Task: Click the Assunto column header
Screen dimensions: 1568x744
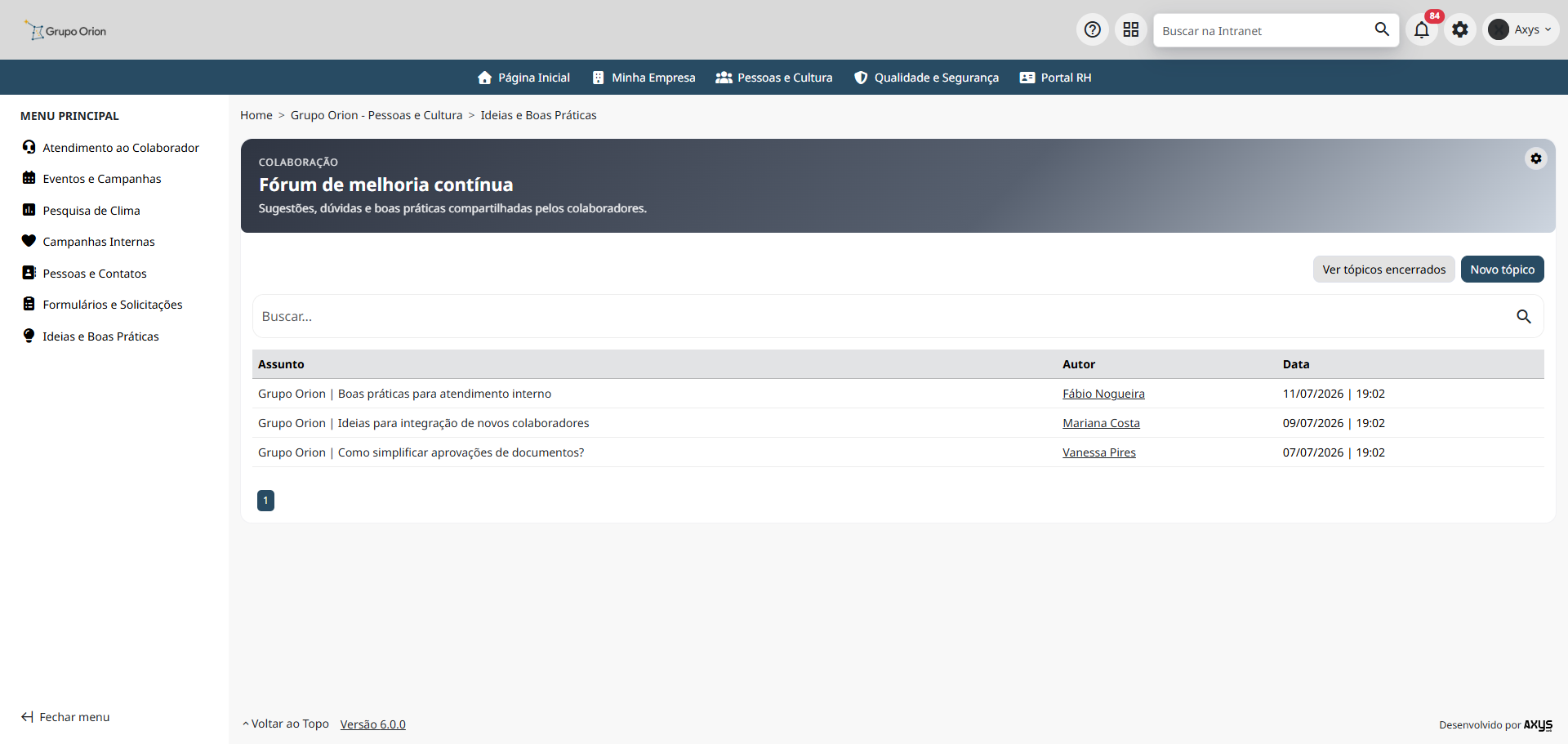Action: click(x=281, y=364)
